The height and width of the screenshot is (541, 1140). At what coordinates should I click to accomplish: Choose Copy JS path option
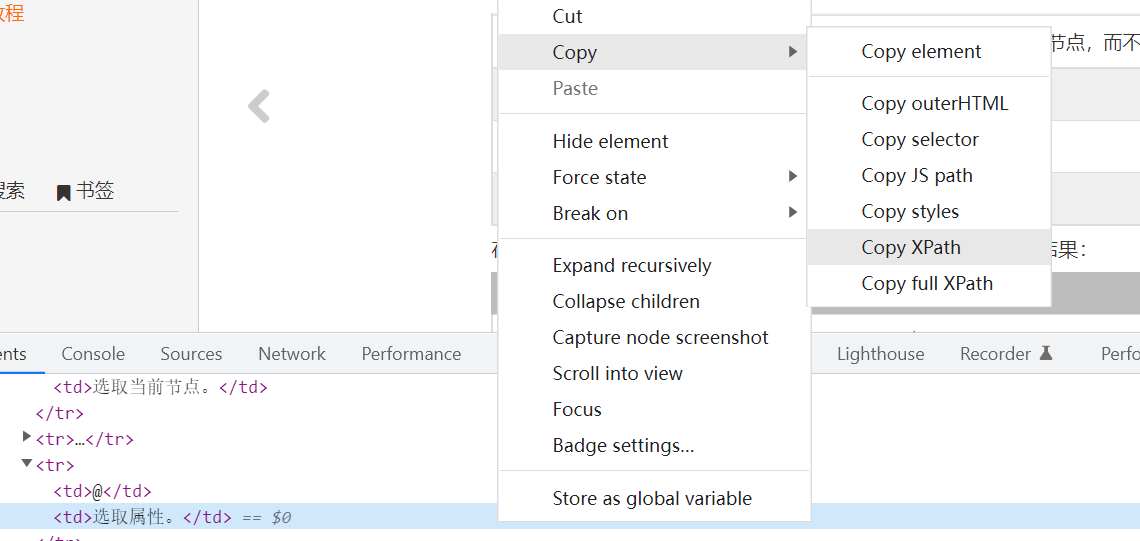(x=917, y=176)
